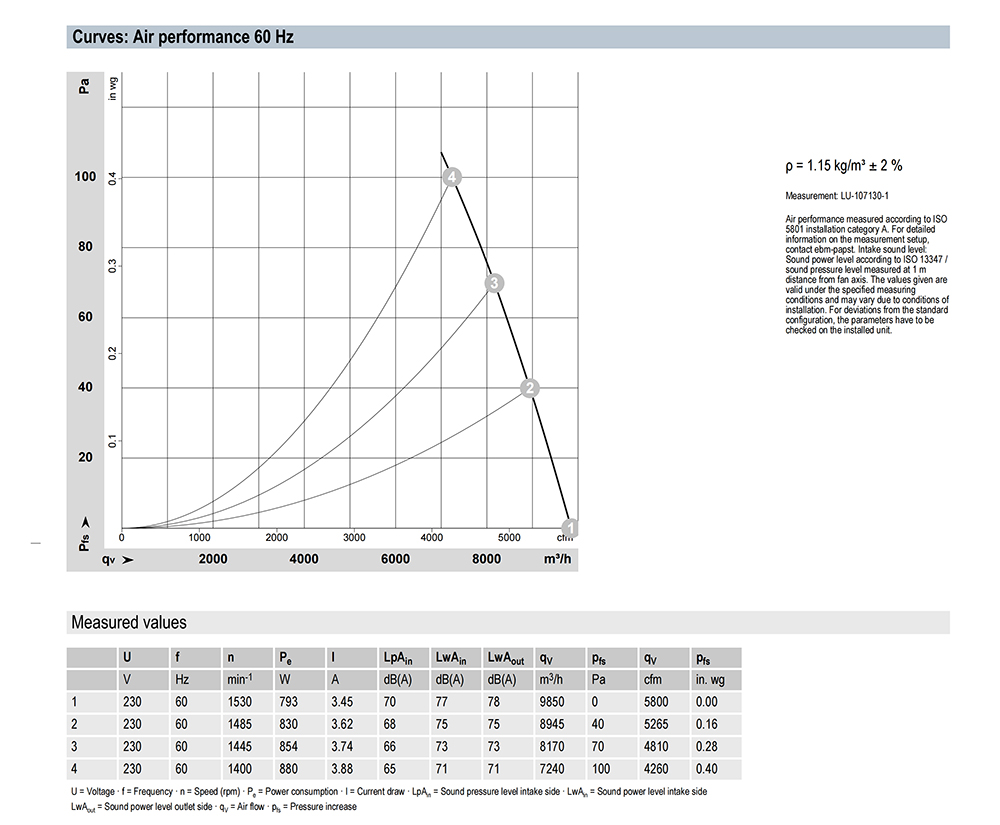Click the 'Measured values' section heading
The height and width of the screenshot is (825, 1000).
[x=129, y=622]
